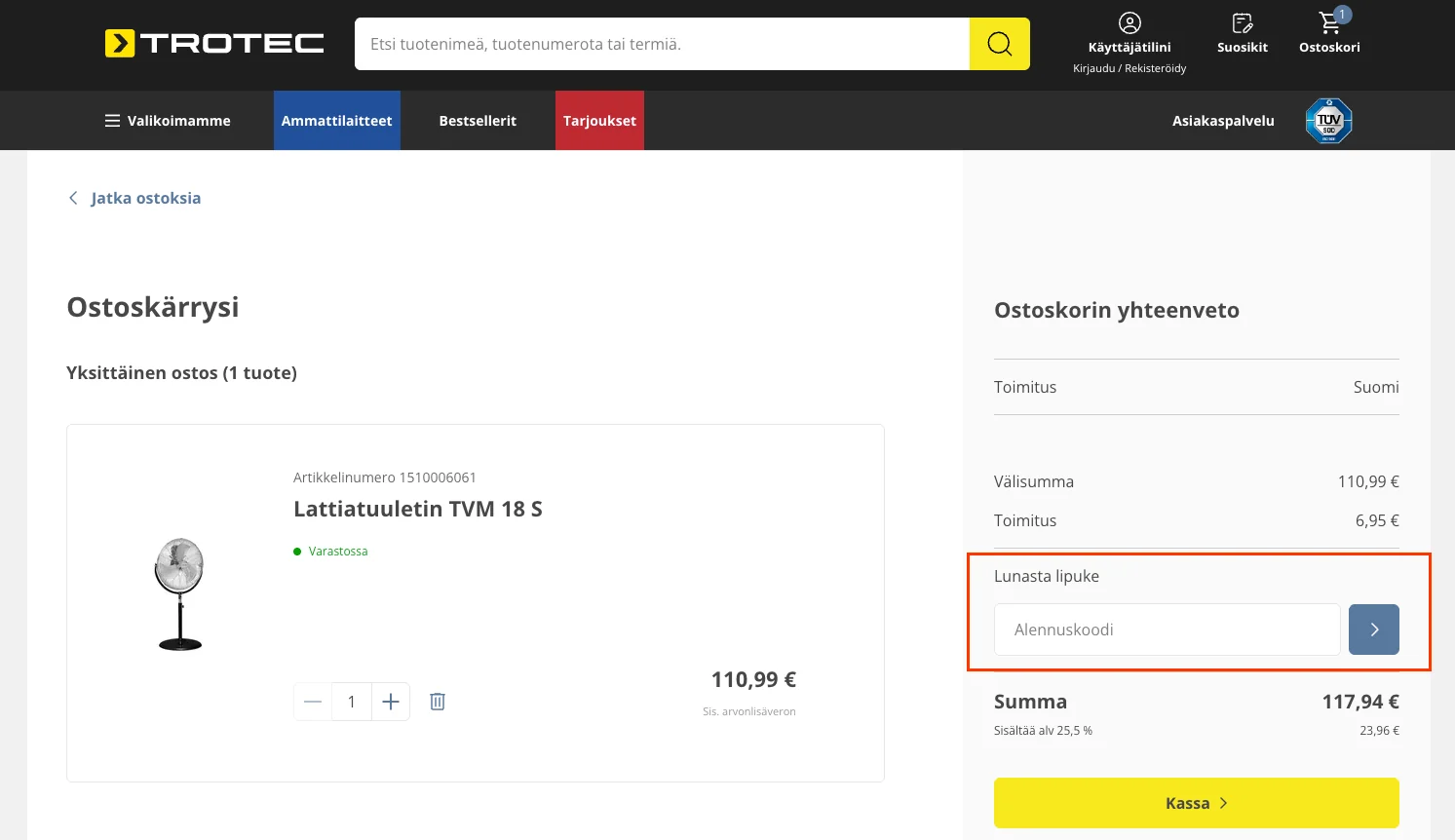Viewport: 1455px width, 840px height.
Task: Click the Jatka ostoksia link
Action: point(134,198)
